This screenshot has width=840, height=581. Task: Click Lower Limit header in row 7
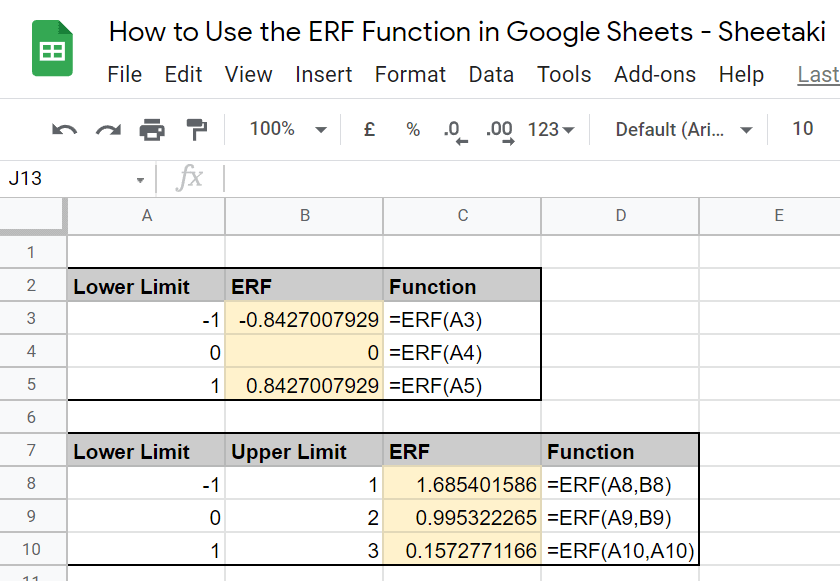pyautogui.click(x=146, y=451)
